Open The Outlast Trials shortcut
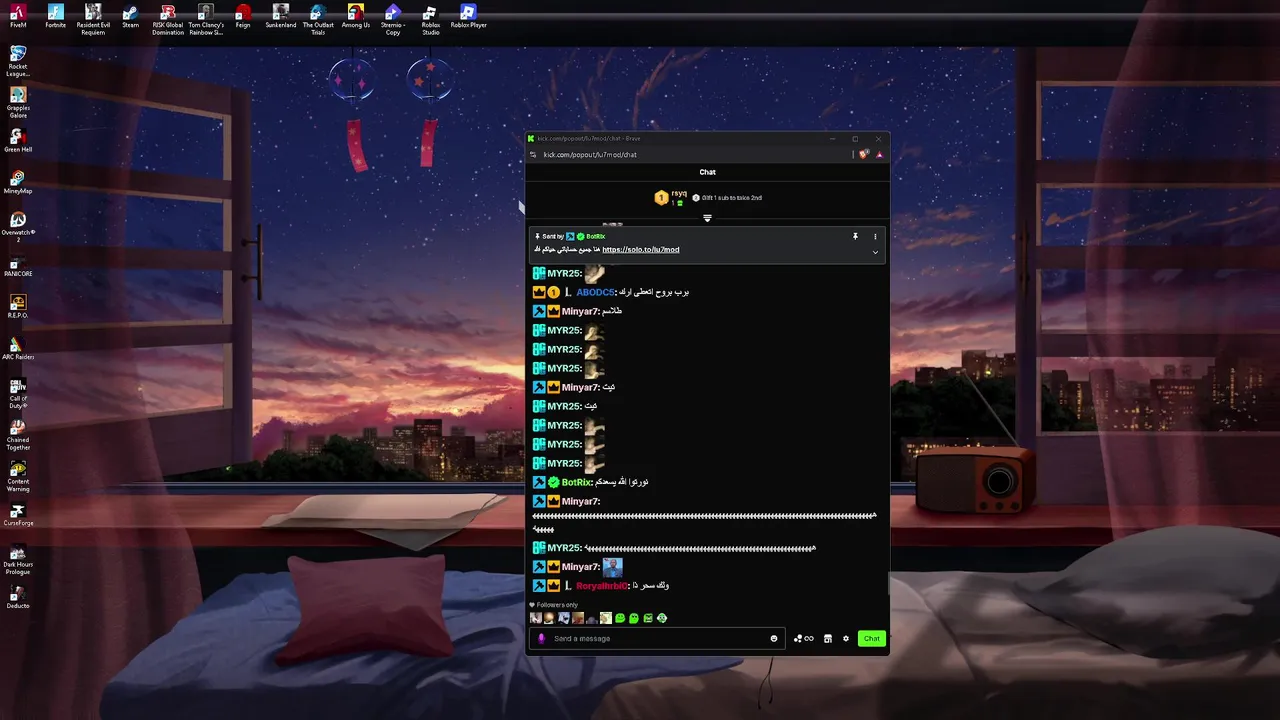The image size is (1280, 720). pos(318,19)
